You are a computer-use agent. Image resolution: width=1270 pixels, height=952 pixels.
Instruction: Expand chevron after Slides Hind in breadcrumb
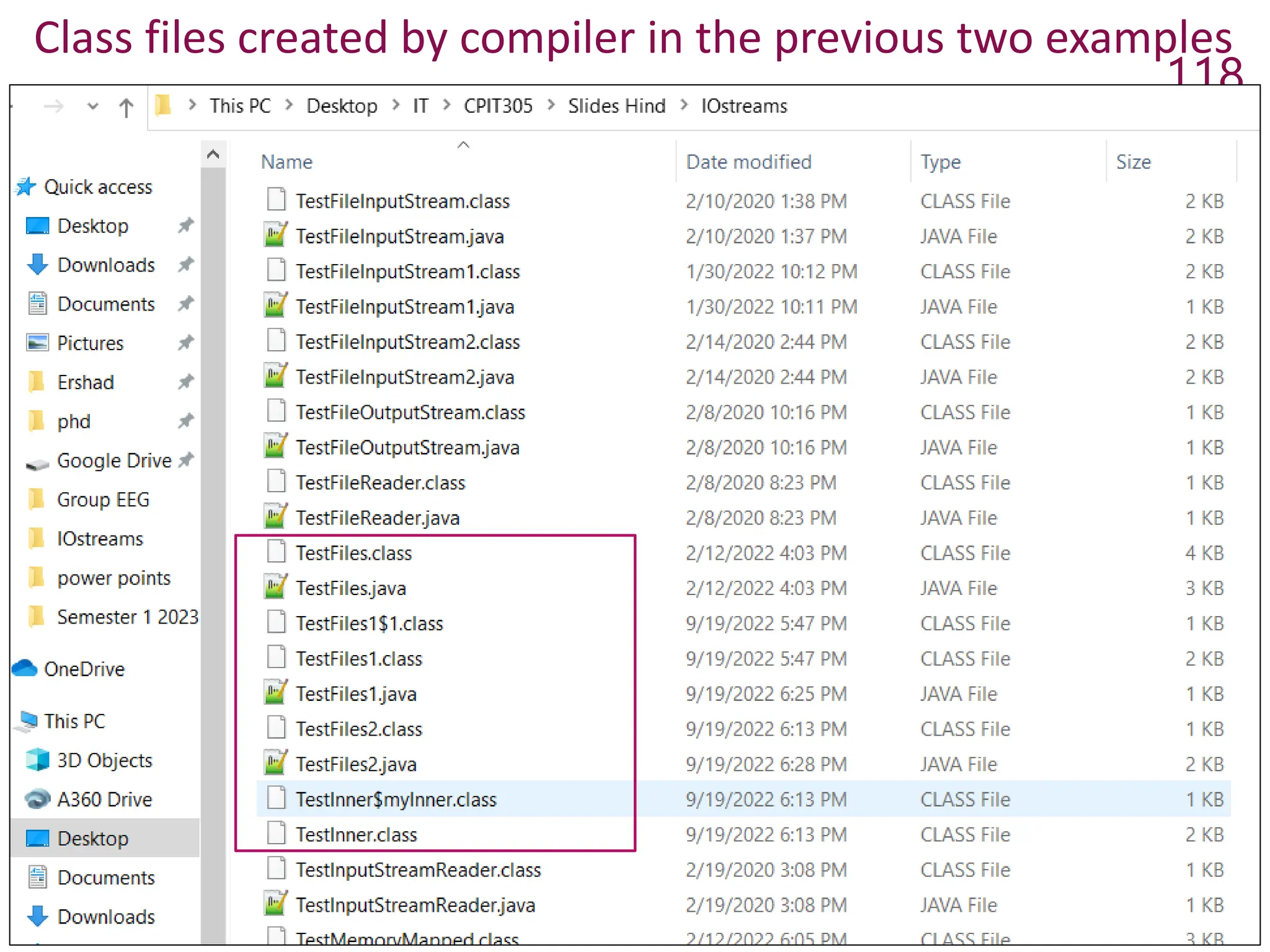(x=684, y=105)
